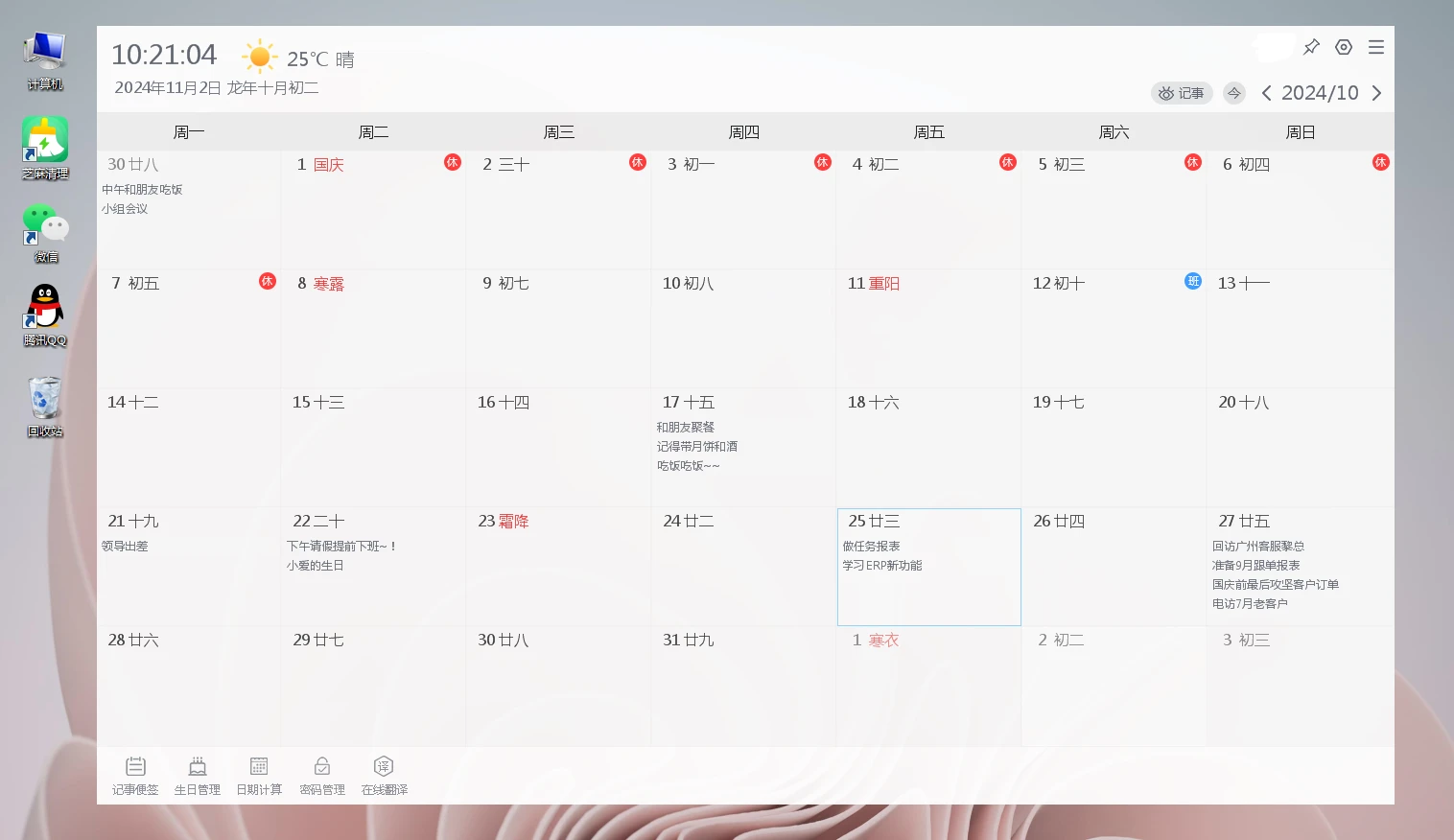Jump to today with the 今 button
This screenshot has height=840, width=1454.
1234,93
